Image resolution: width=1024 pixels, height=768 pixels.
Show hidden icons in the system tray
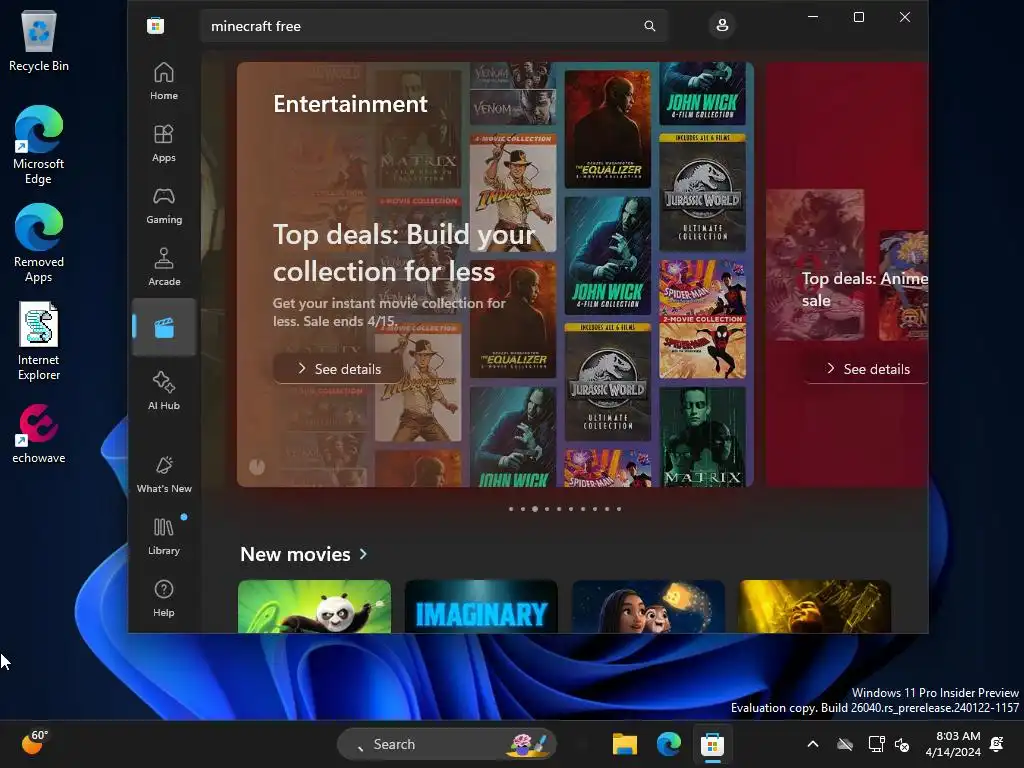[x=812, y=744]
